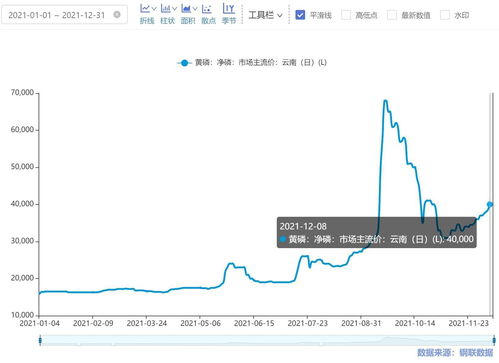Click the left handle of the range slider
Viewport: 499px width, 363px height.
click(x=40, y=340)
